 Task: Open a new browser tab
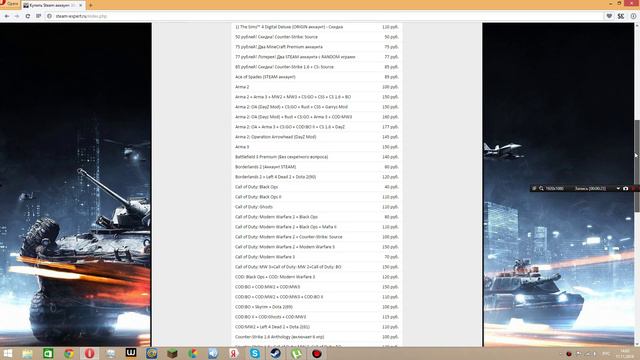(x=91, y=5)
